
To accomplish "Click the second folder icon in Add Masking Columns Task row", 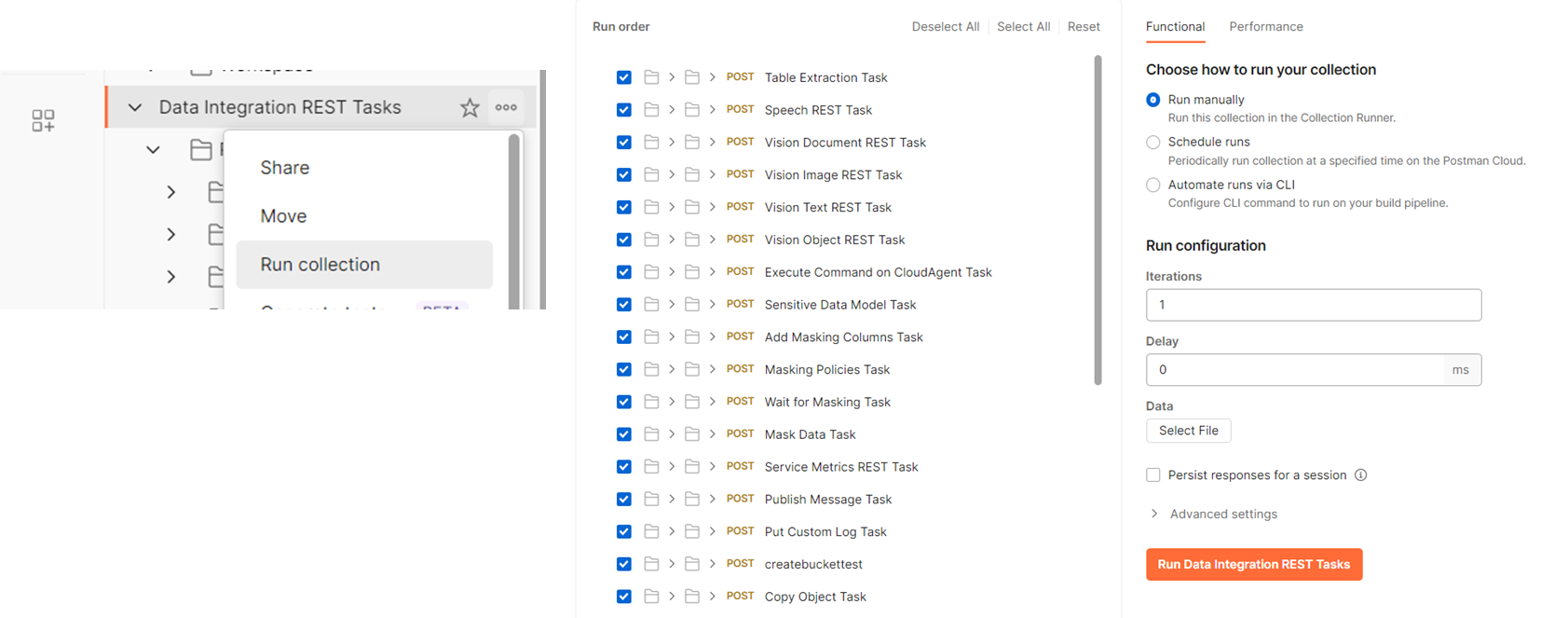I will tap(692, 337).
